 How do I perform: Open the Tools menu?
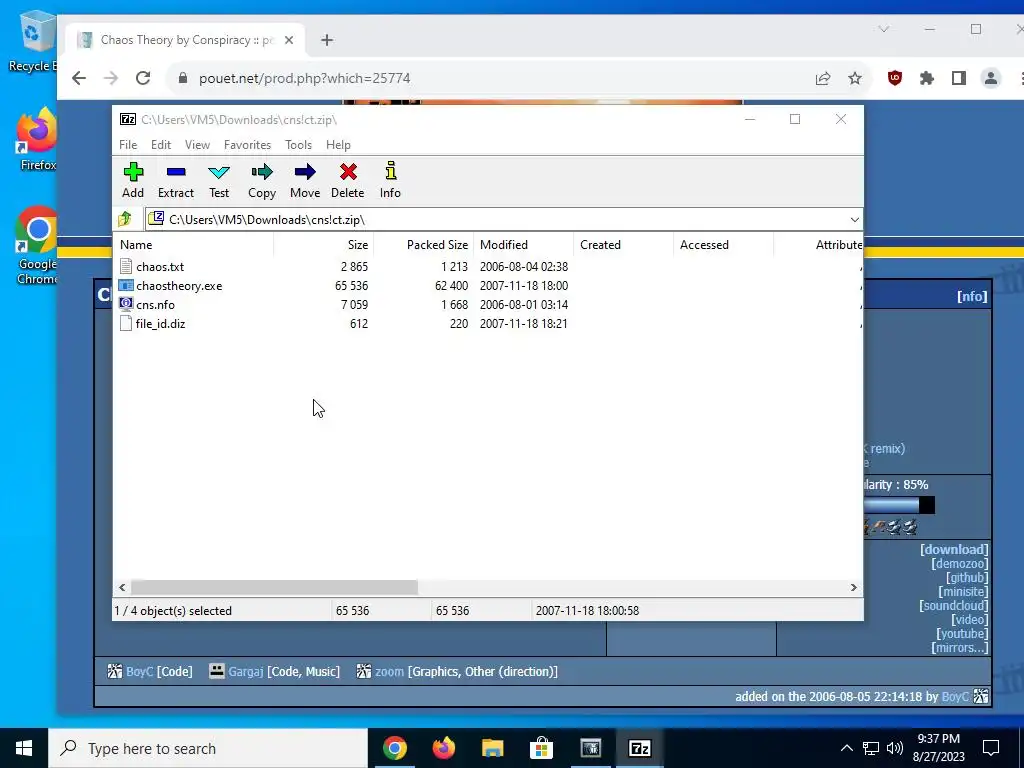[298, 145]
